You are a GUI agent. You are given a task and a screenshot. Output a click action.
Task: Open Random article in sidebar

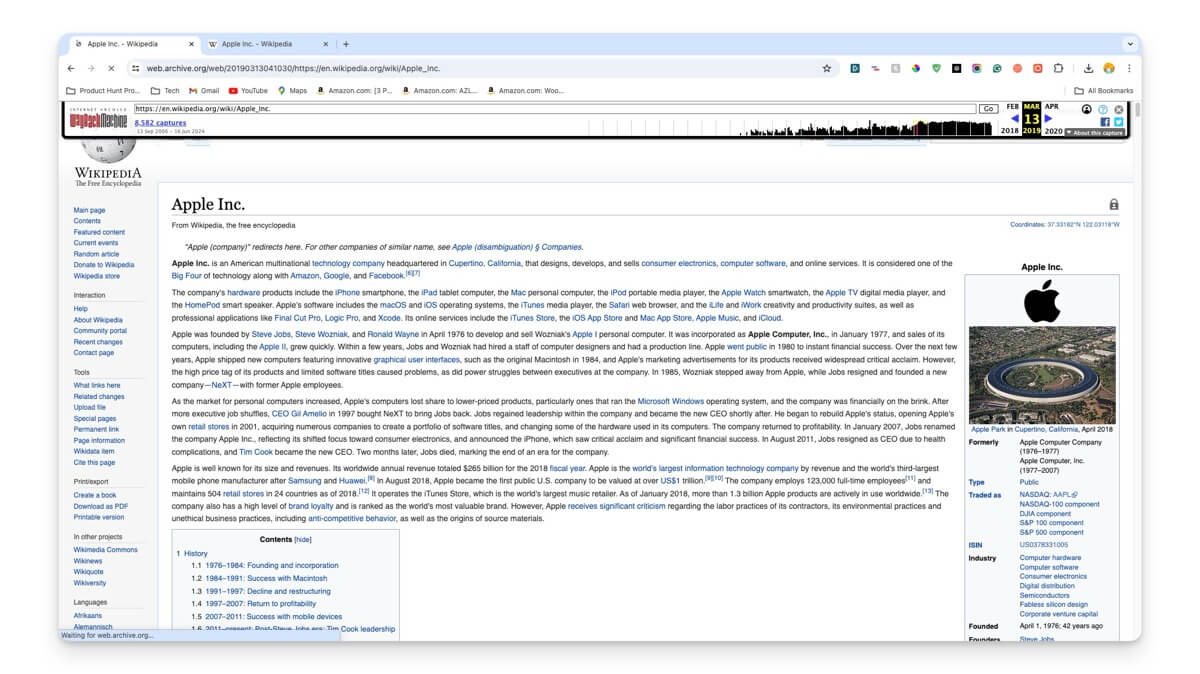[x=96, y=254]
